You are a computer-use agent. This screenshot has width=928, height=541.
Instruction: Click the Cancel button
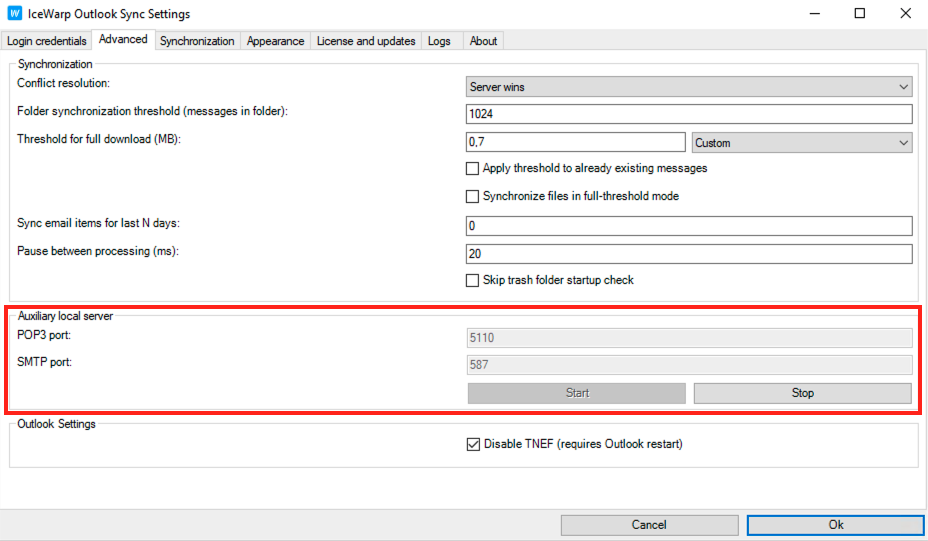tap(649, 525)
